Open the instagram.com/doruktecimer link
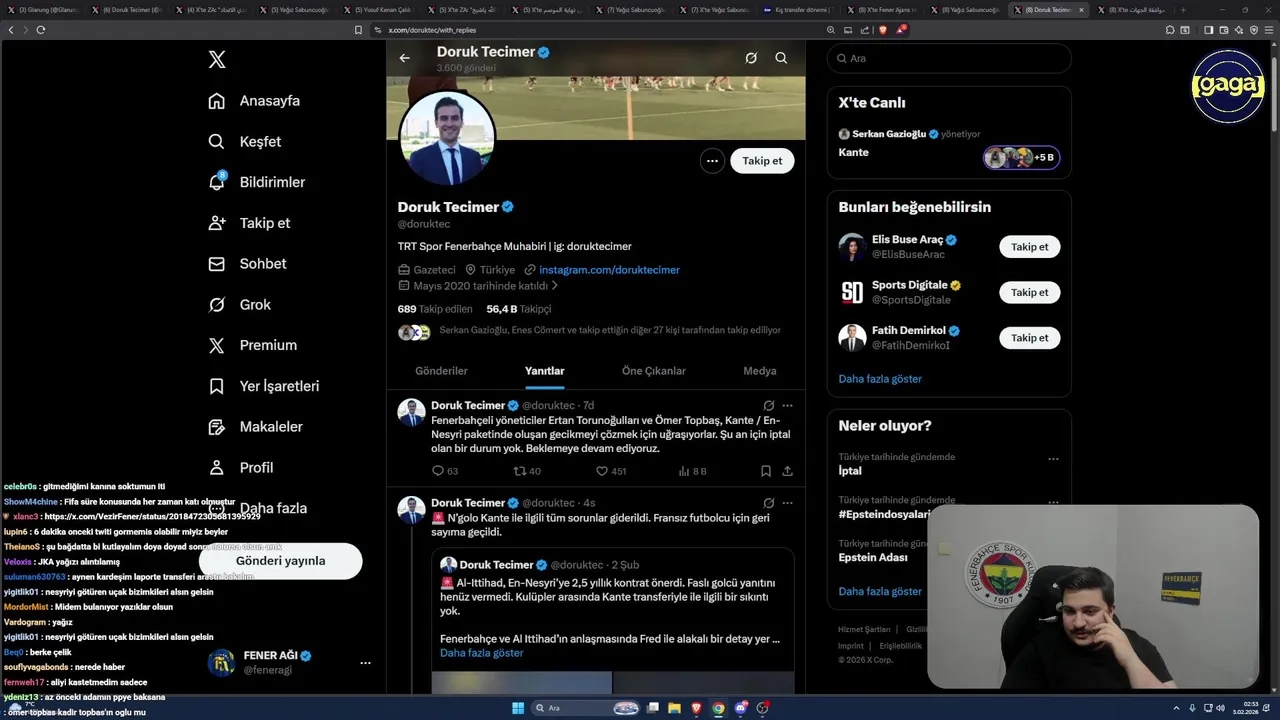 click(x=609, y=270)
